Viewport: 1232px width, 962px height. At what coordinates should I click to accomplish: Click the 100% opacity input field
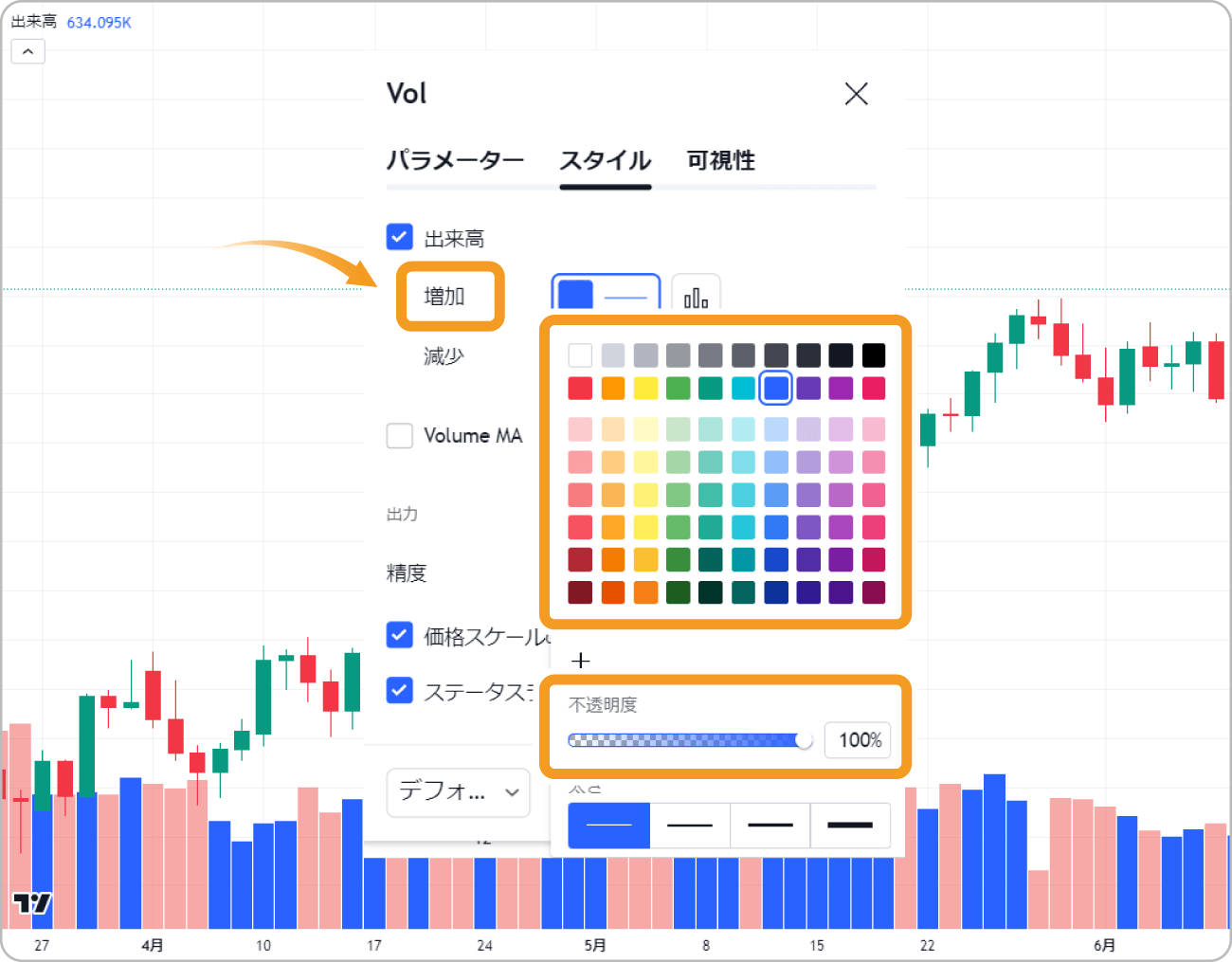[x=858, y=740]
